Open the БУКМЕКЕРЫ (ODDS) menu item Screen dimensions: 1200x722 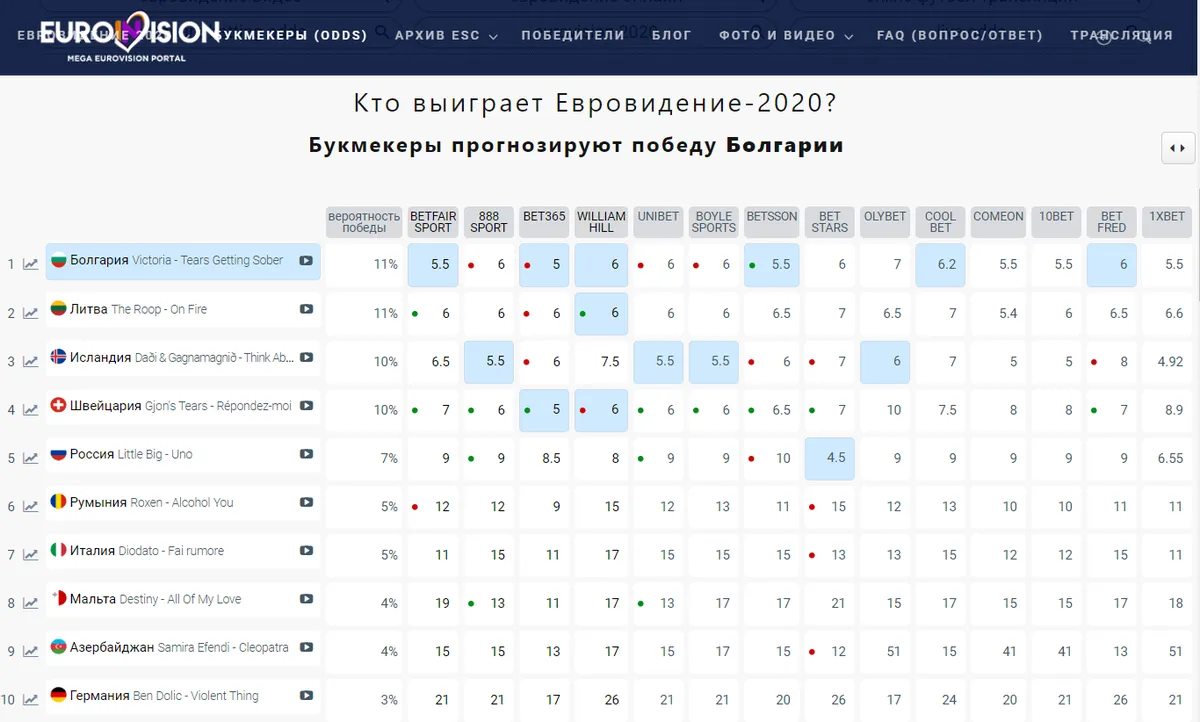coord(292,35)
